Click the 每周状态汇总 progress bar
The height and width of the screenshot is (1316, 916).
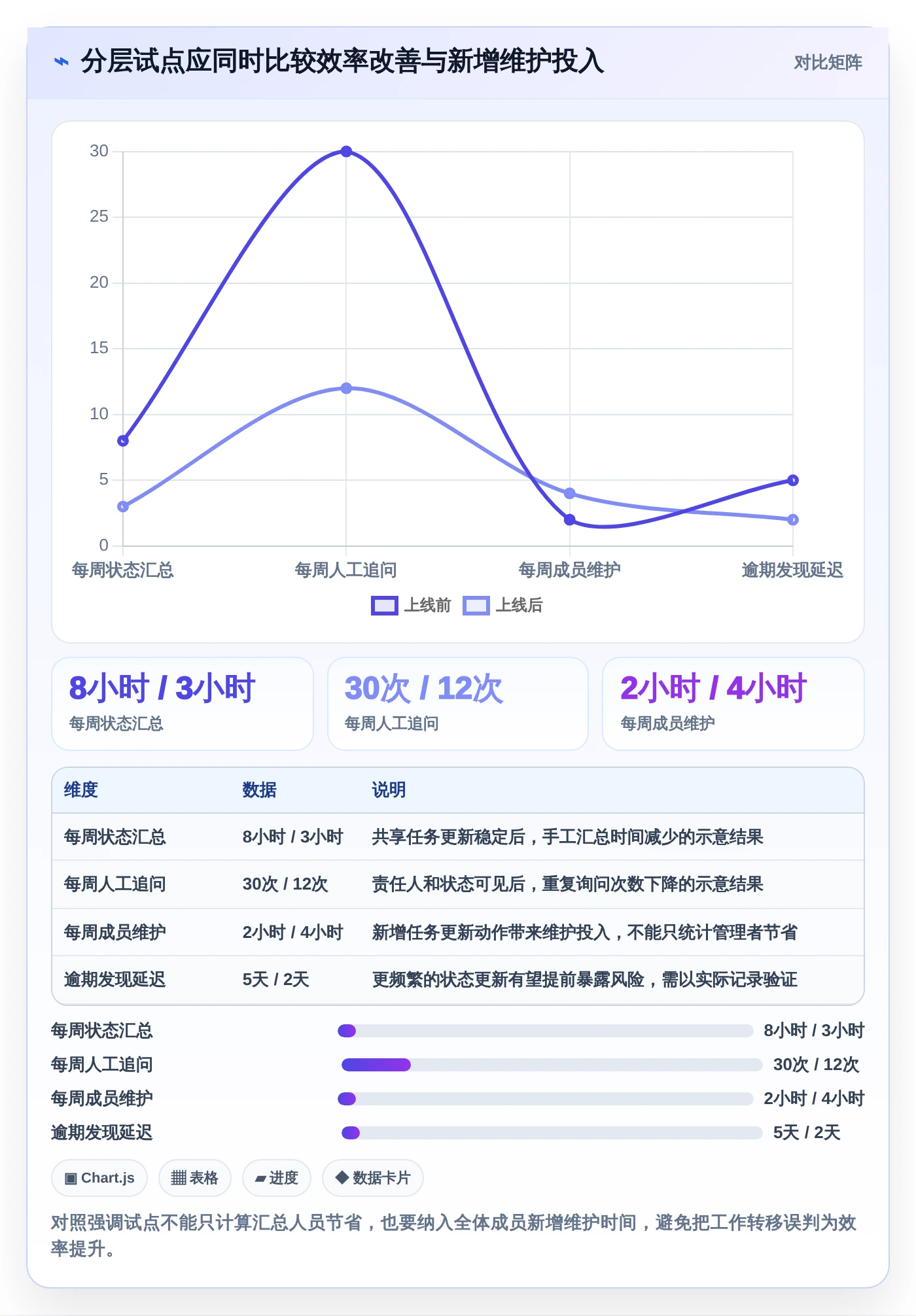[546, 1031]
